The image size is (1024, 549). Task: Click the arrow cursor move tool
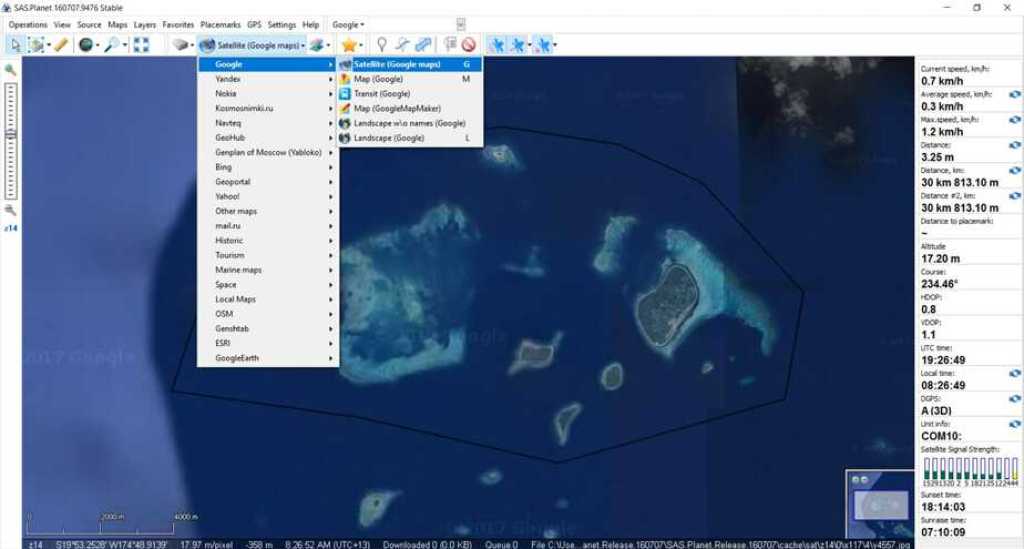15,44
